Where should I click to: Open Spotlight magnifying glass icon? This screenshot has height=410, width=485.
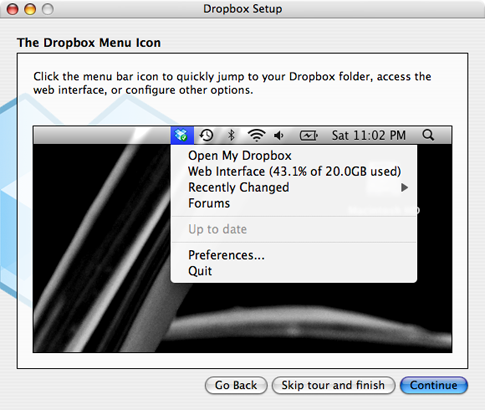pyautogui.click(x=428, y=135)
